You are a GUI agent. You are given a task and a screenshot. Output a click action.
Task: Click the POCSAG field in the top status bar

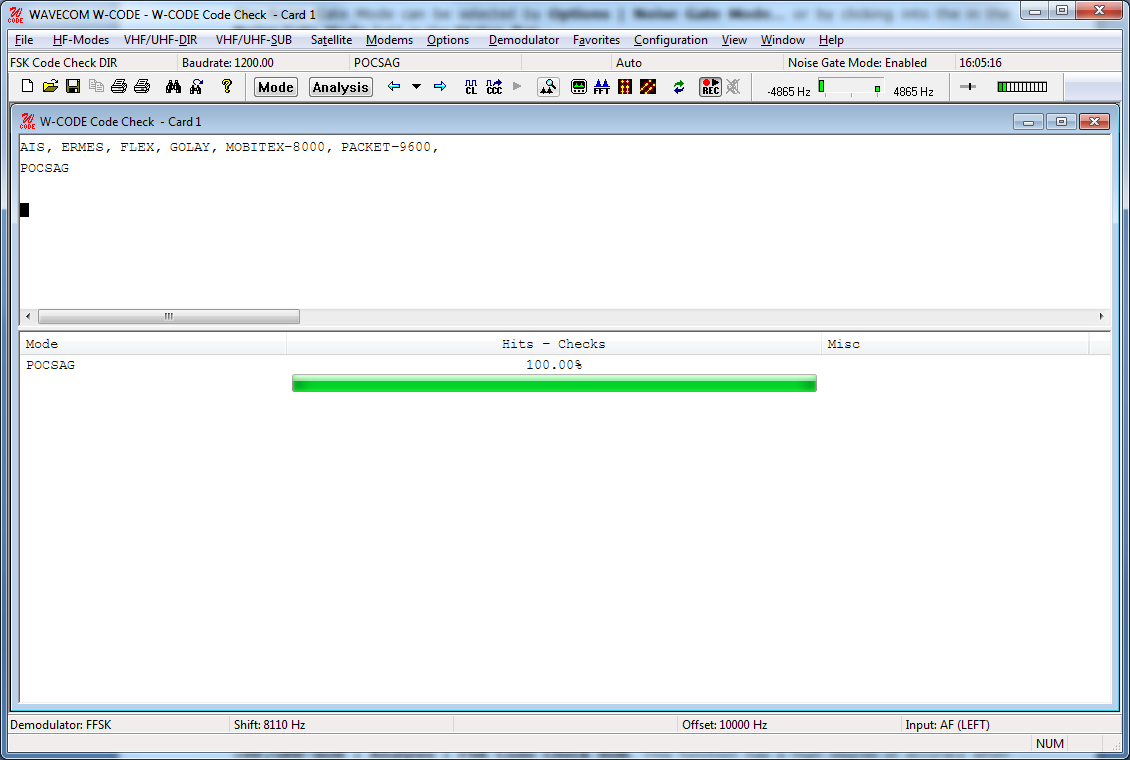pos(435,63)
